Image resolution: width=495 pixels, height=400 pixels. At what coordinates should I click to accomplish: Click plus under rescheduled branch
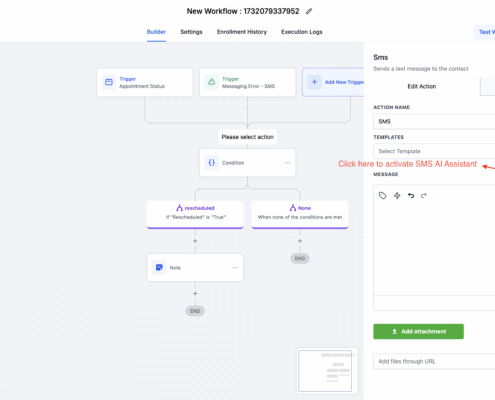[x=195, y=241]
